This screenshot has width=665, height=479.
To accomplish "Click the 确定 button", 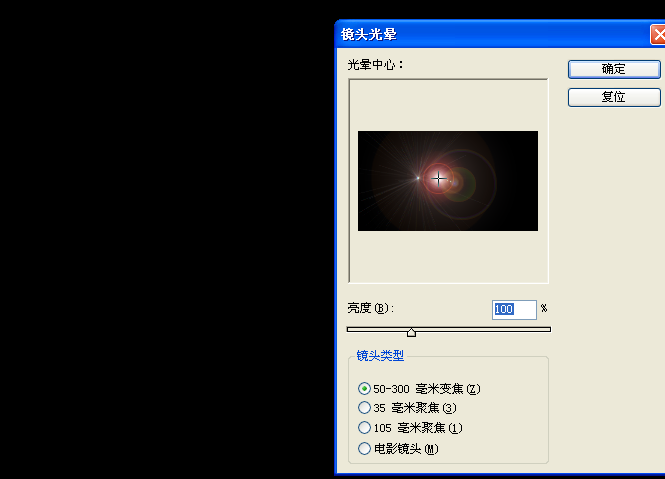I will (614, 69).
